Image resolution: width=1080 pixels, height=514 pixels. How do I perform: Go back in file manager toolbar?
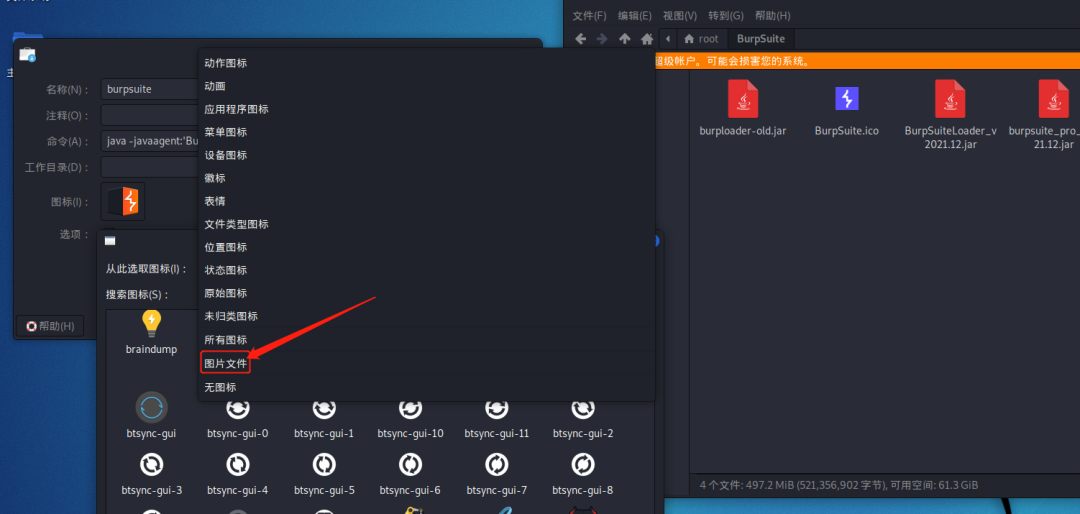coord(581,39)
